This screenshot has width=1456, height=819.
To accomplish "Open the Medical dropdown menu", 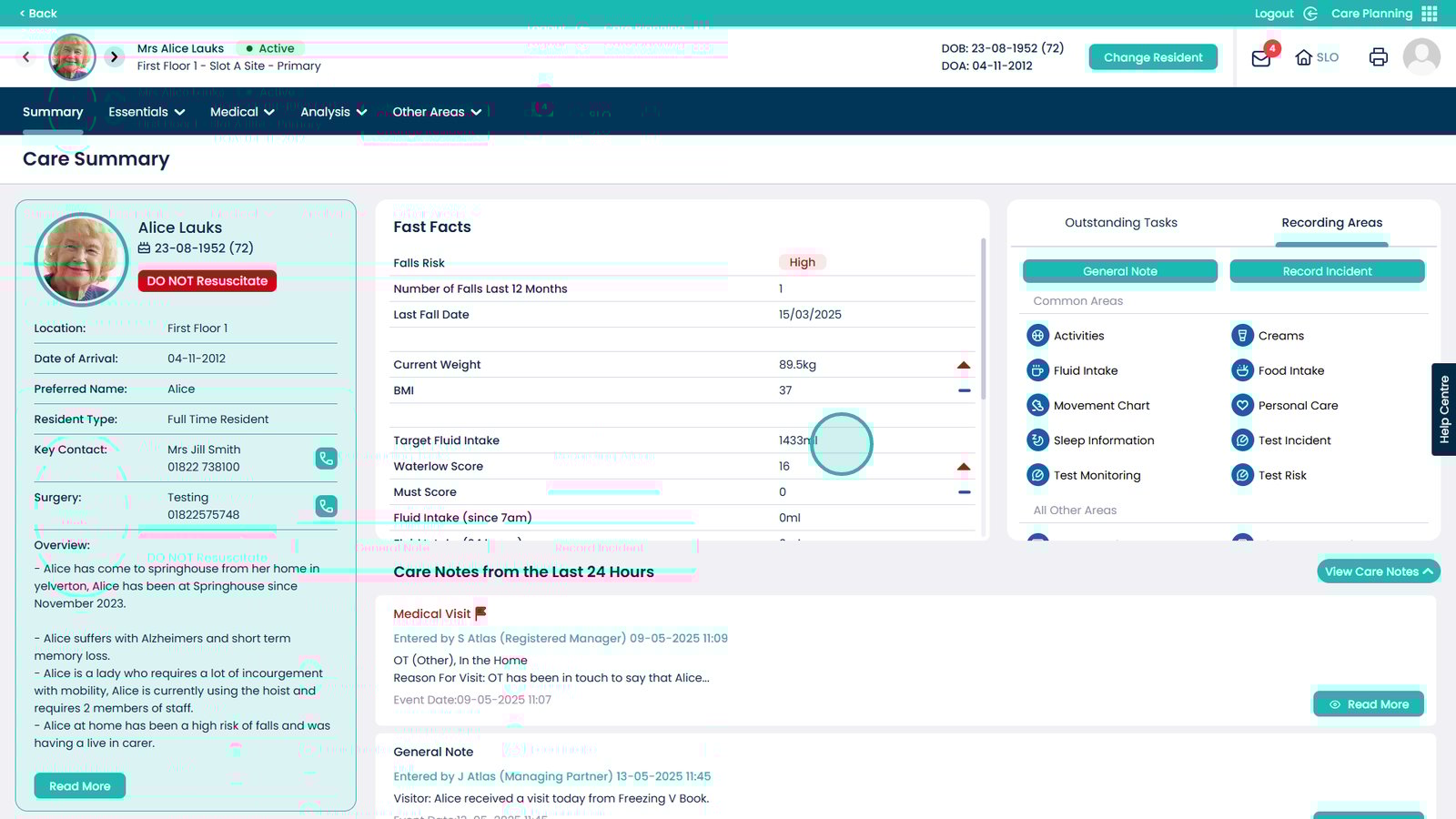I will pos(242,112).
